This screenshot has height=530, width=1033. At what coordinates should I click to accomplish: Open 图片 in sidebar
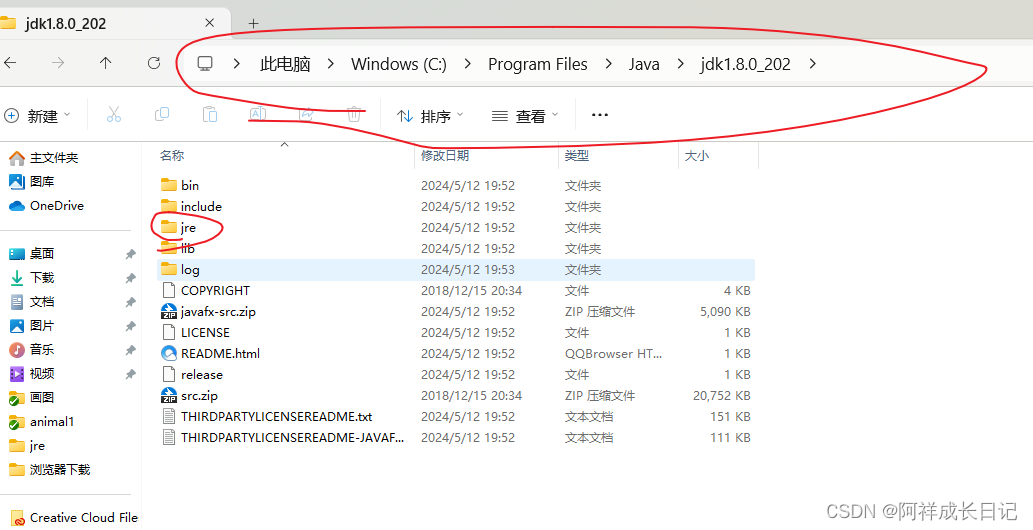coord(32,326)
